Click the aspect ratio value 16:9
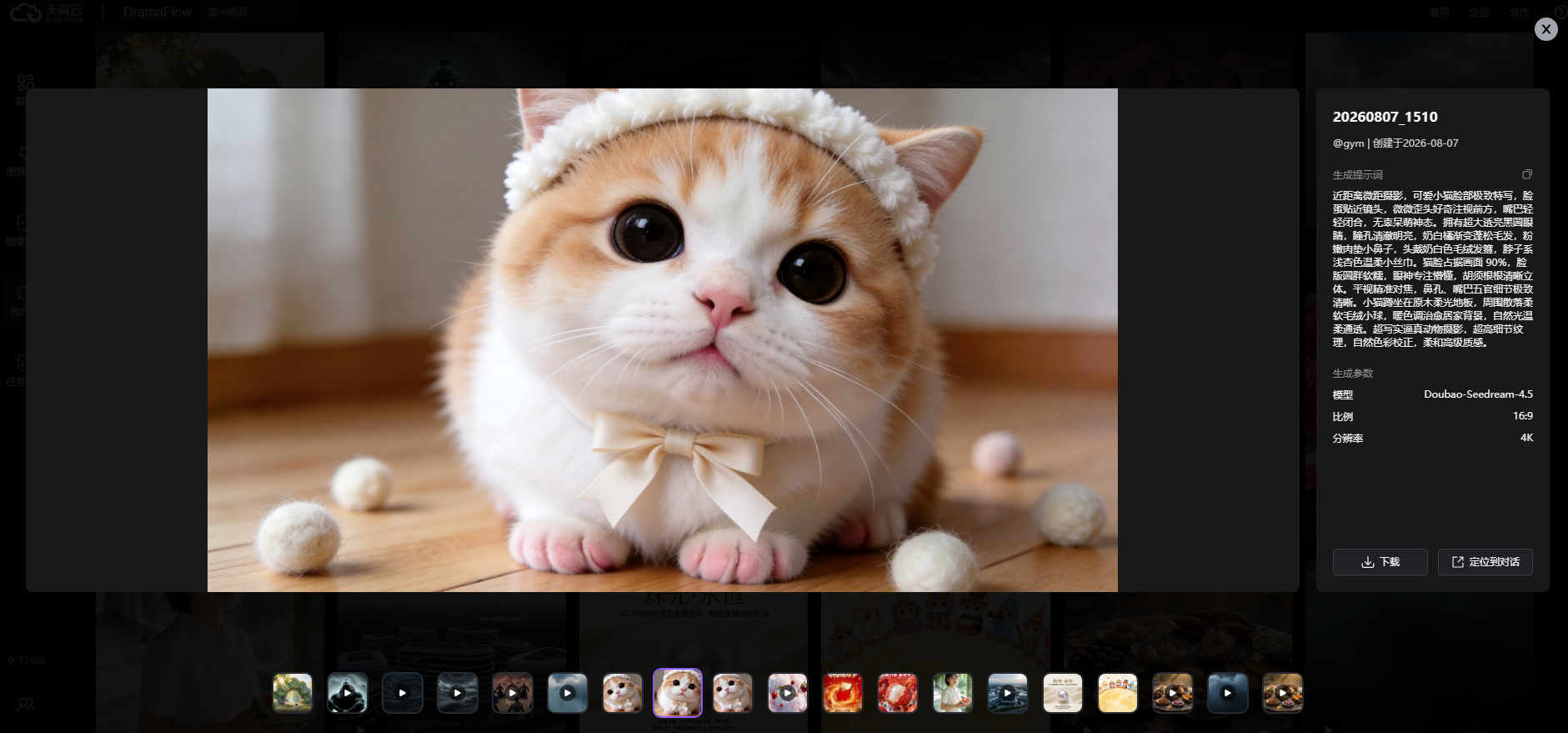The width and height of the screenshot is (1568, 733). 1523,416
